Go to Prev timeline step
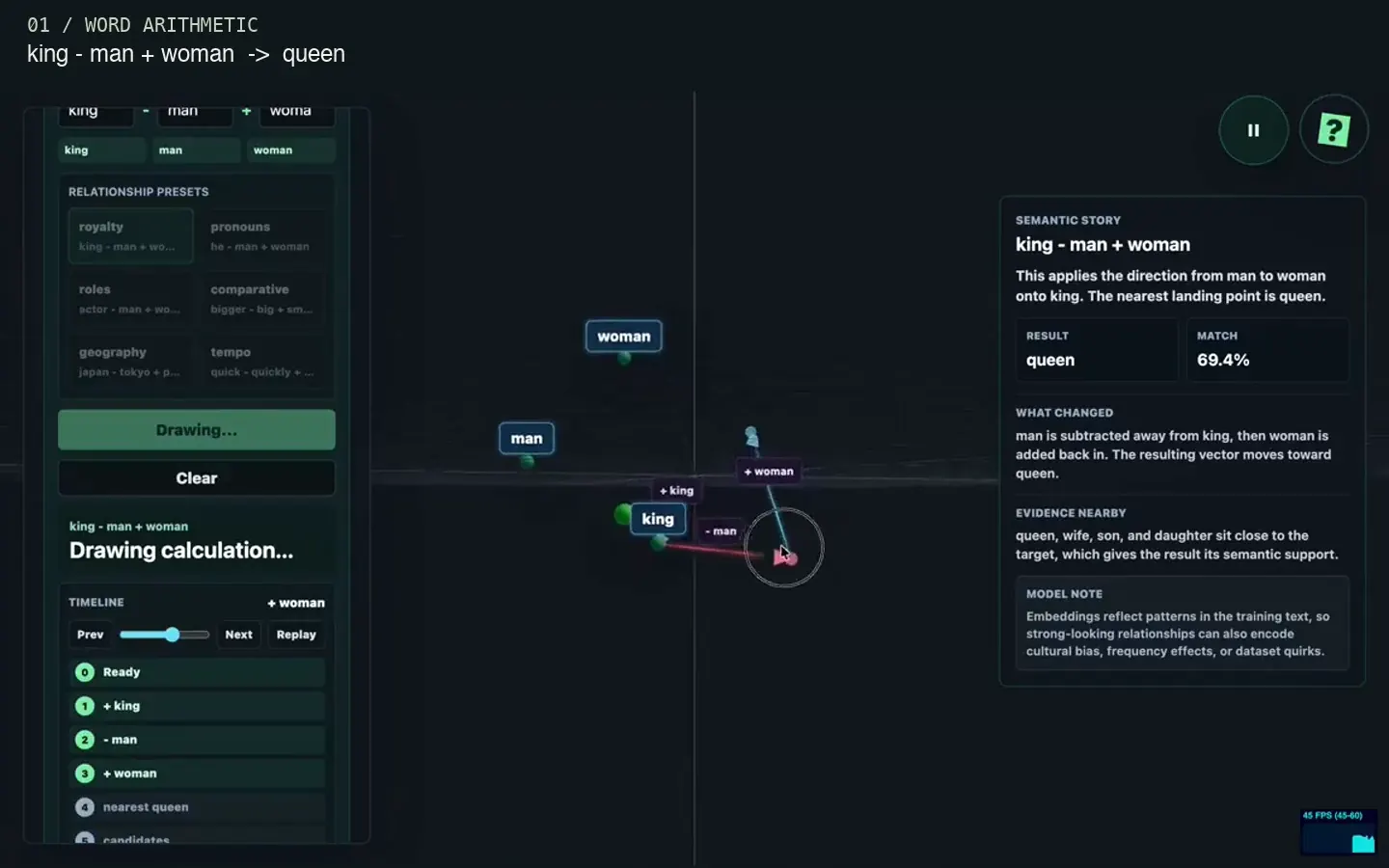The height and width of the screenshot is (868, 1389). click(x=90, y=635)
